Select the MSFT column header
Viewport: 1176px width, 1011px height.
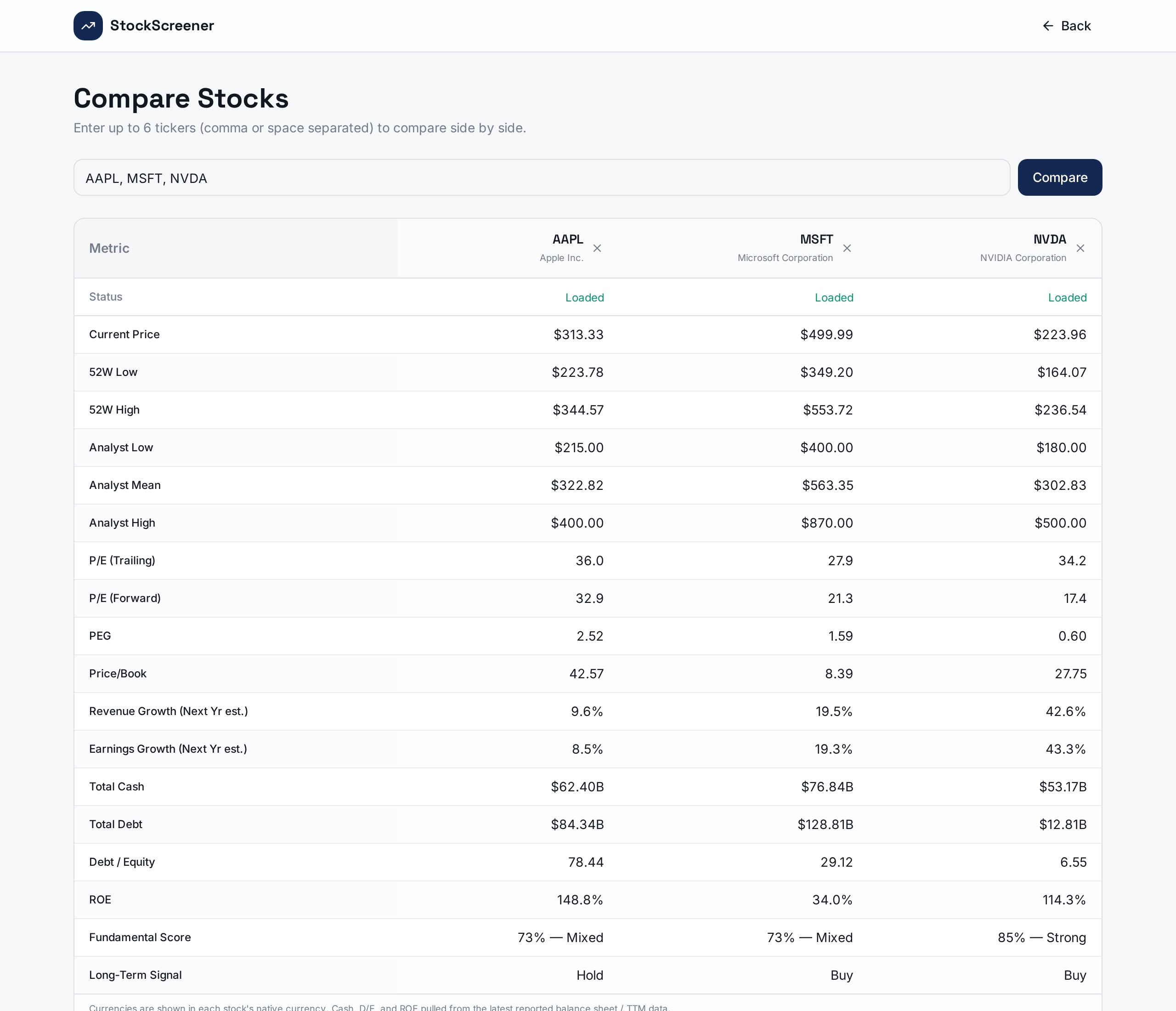pos(816,239)
